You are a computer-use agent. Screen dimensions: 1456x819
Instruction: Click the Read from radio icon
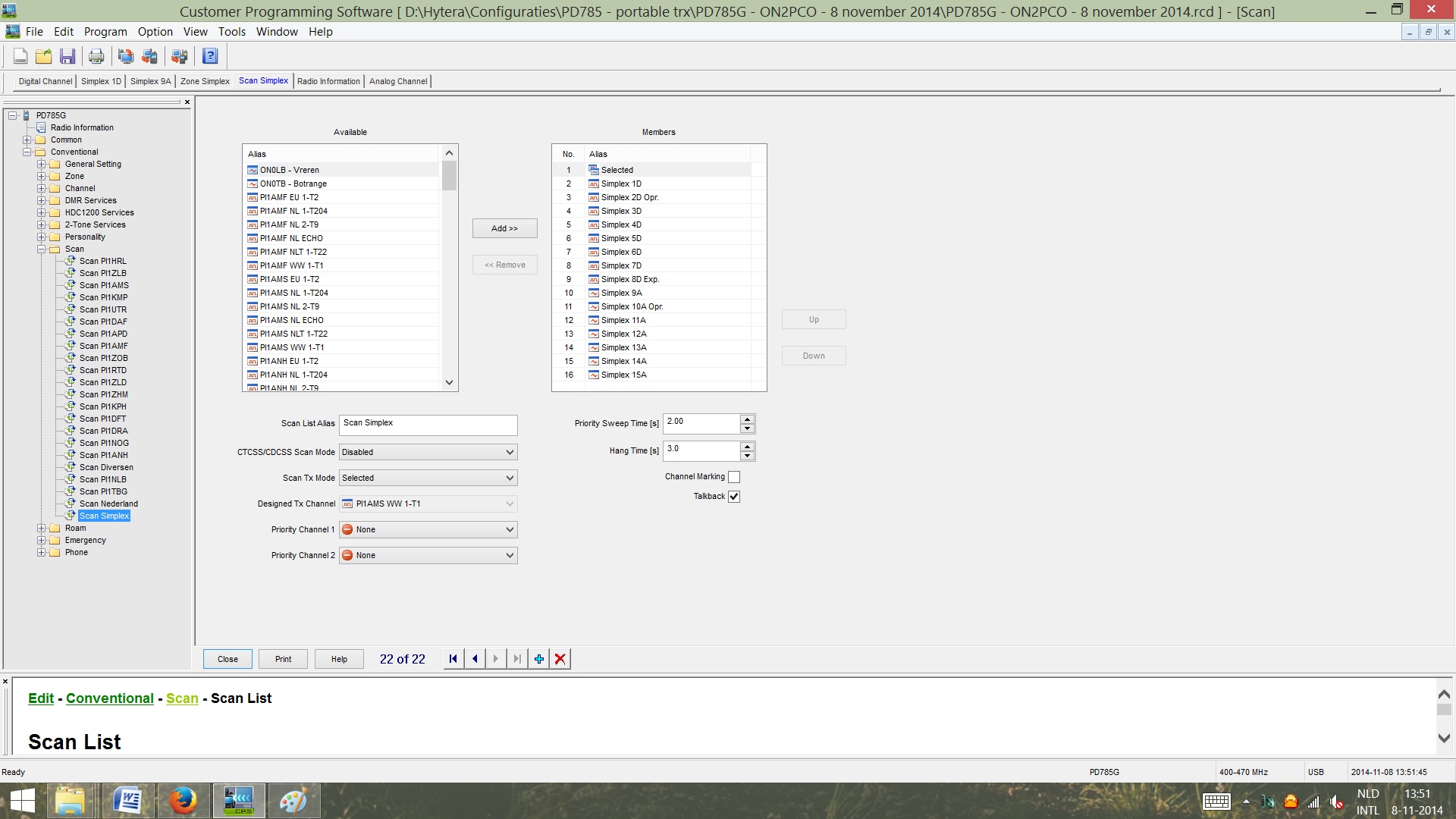tap(126, 56)
